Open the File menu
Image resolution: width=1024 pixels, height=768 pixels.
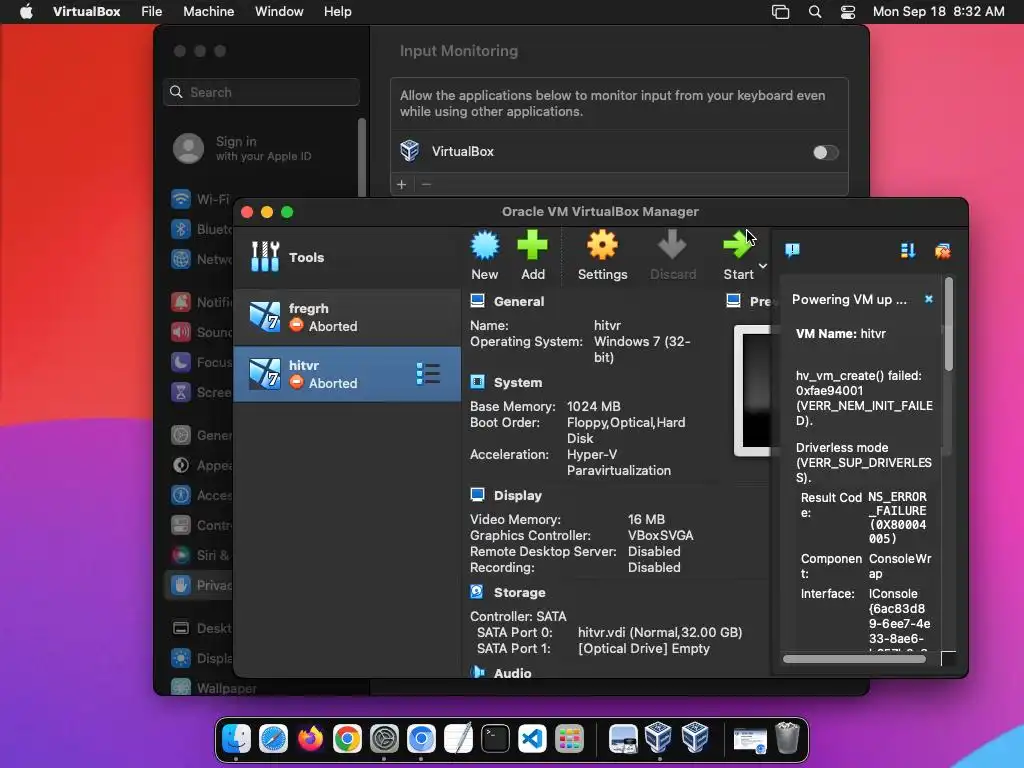pos(152,12)
